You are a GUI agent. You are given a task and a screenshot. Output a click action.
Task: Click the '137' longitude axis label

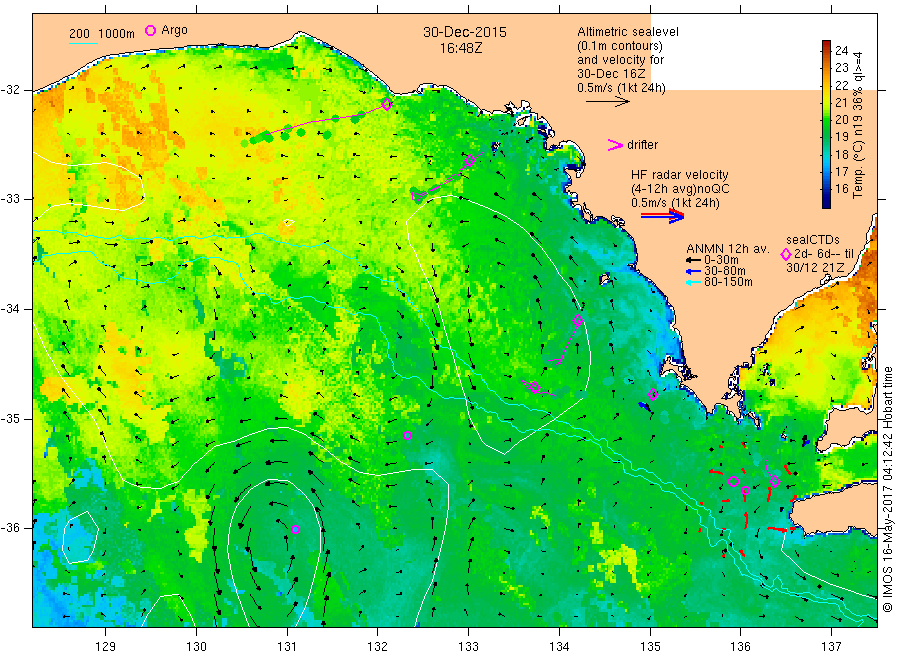pos(831,647)
